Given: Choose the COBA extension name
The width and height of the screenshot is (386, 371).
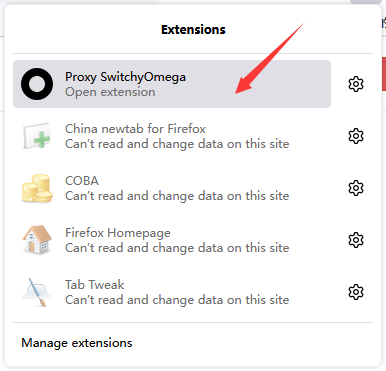Looking at the screenshot, I should 82,181.
